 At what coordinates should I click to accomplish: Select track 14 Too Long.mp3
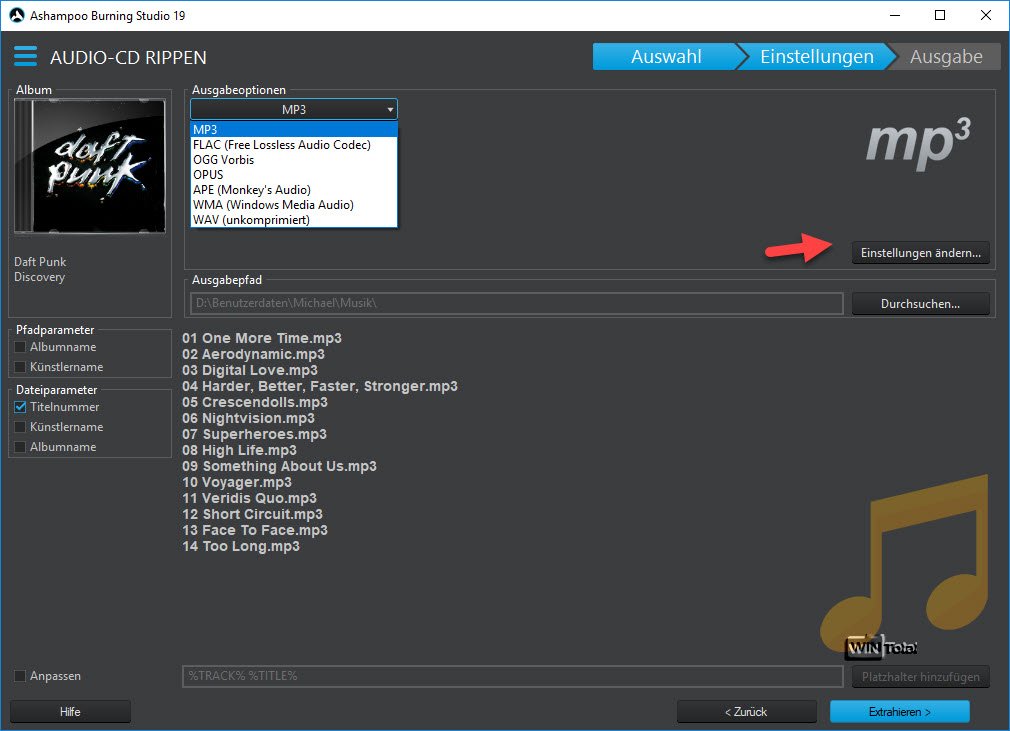coord(241,547)
